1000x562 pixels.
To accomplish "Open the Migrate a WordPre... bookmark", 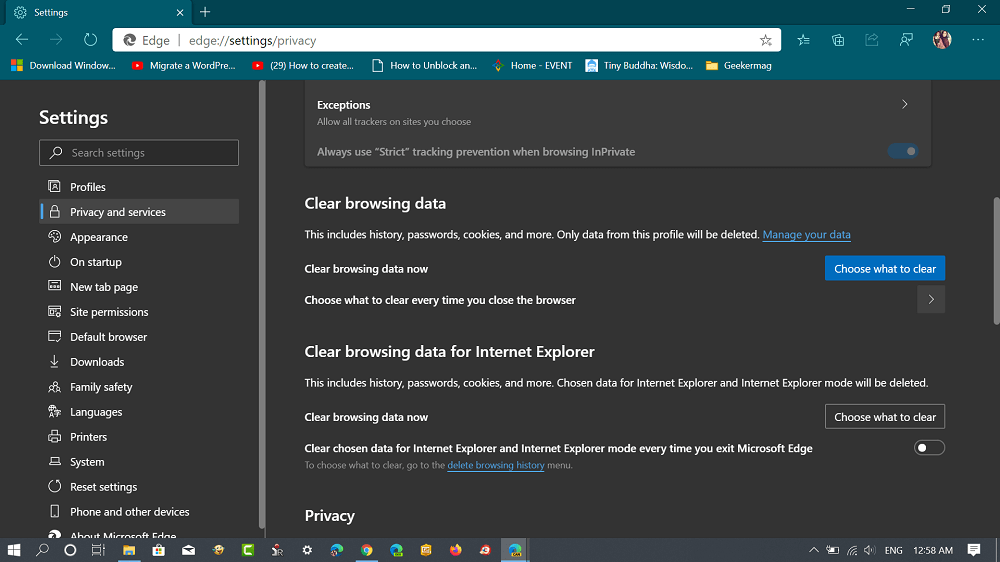I will (x=184, y=65).
